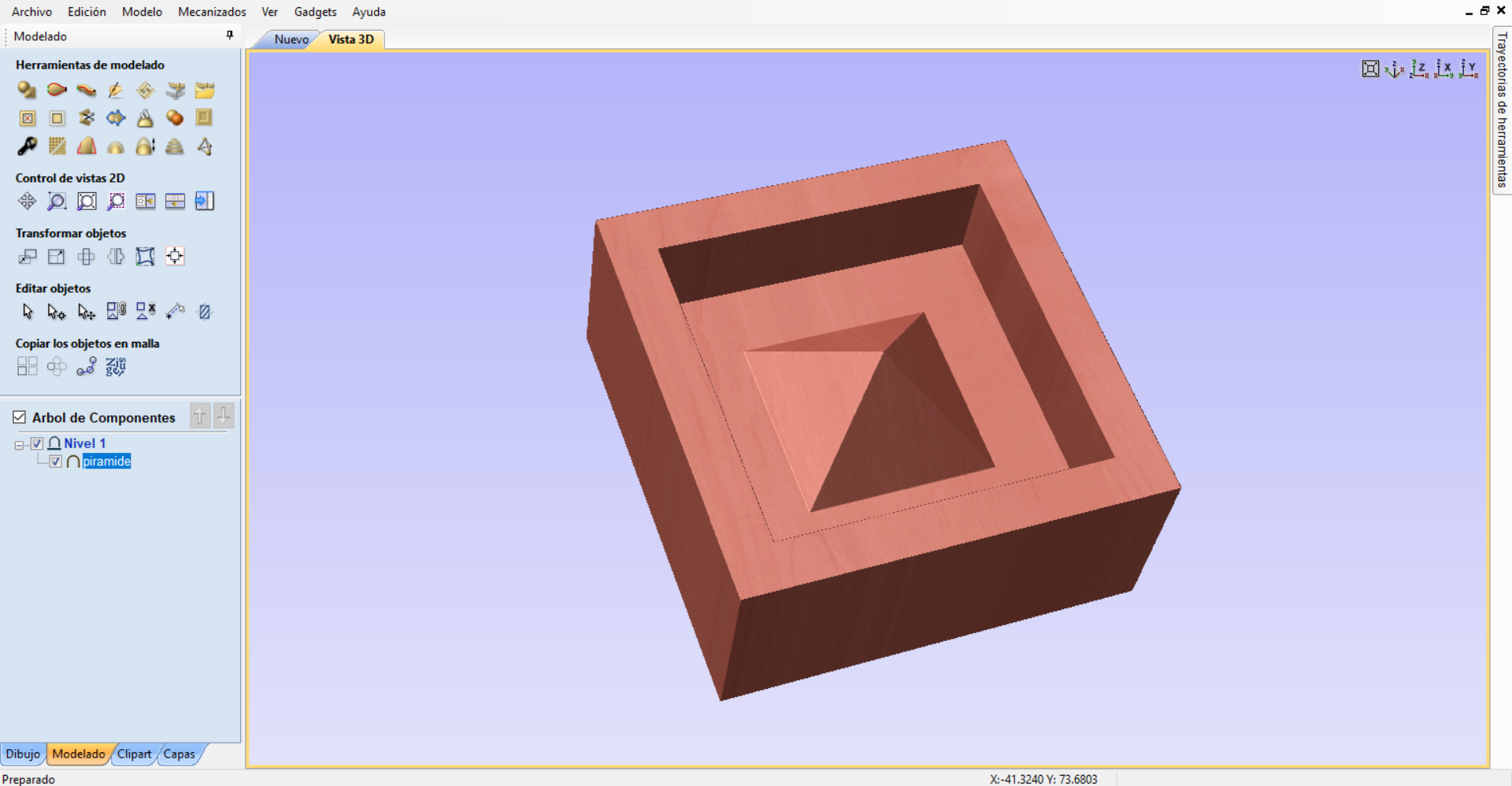The width and height of the screenshot is (1512, 786).
Task: Activate the Pan view four-arrow tool
Action: click(x=27, y=202)
